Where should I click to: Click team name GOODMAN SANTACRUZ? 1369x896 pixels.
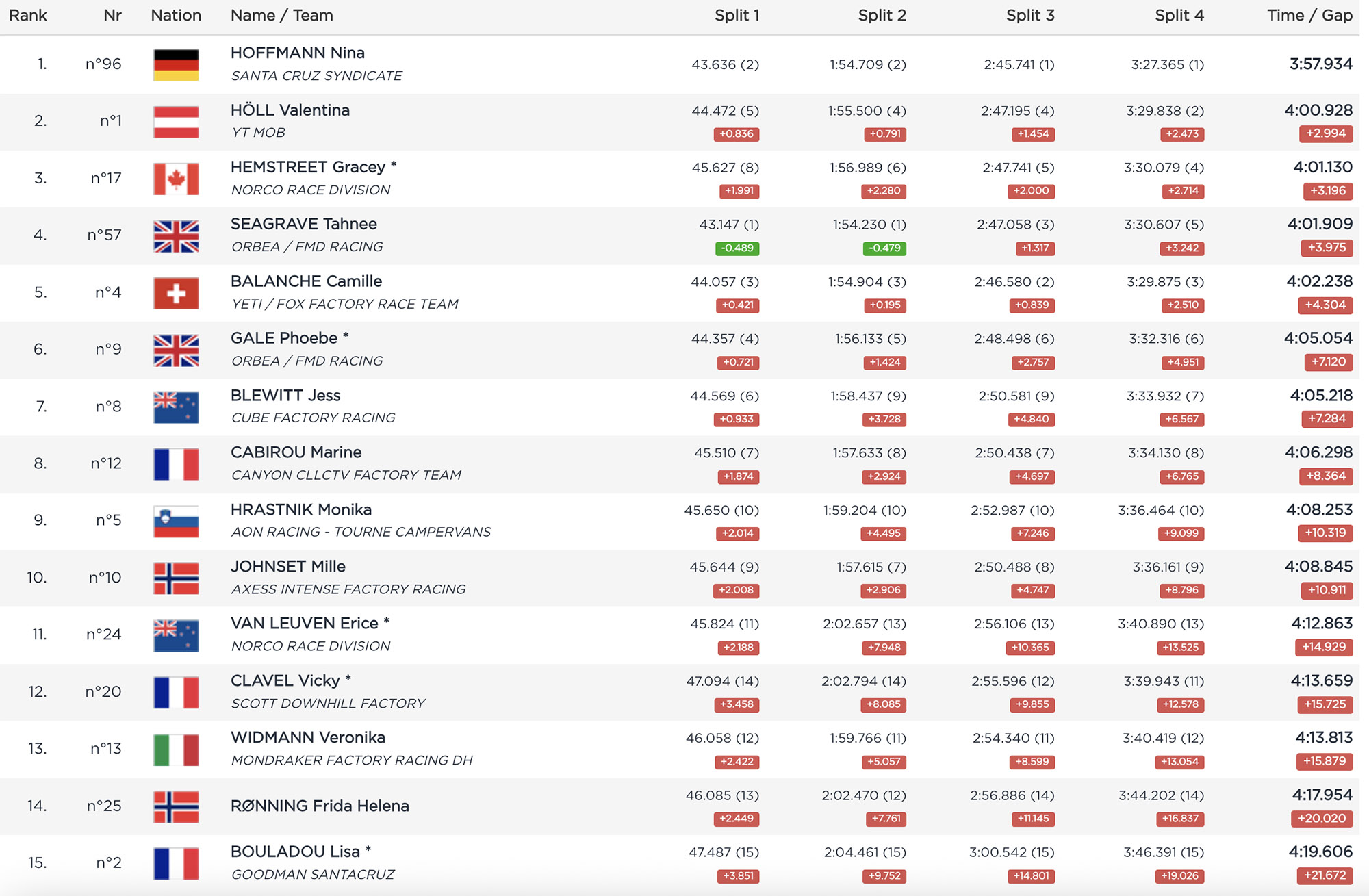point(313,875)
